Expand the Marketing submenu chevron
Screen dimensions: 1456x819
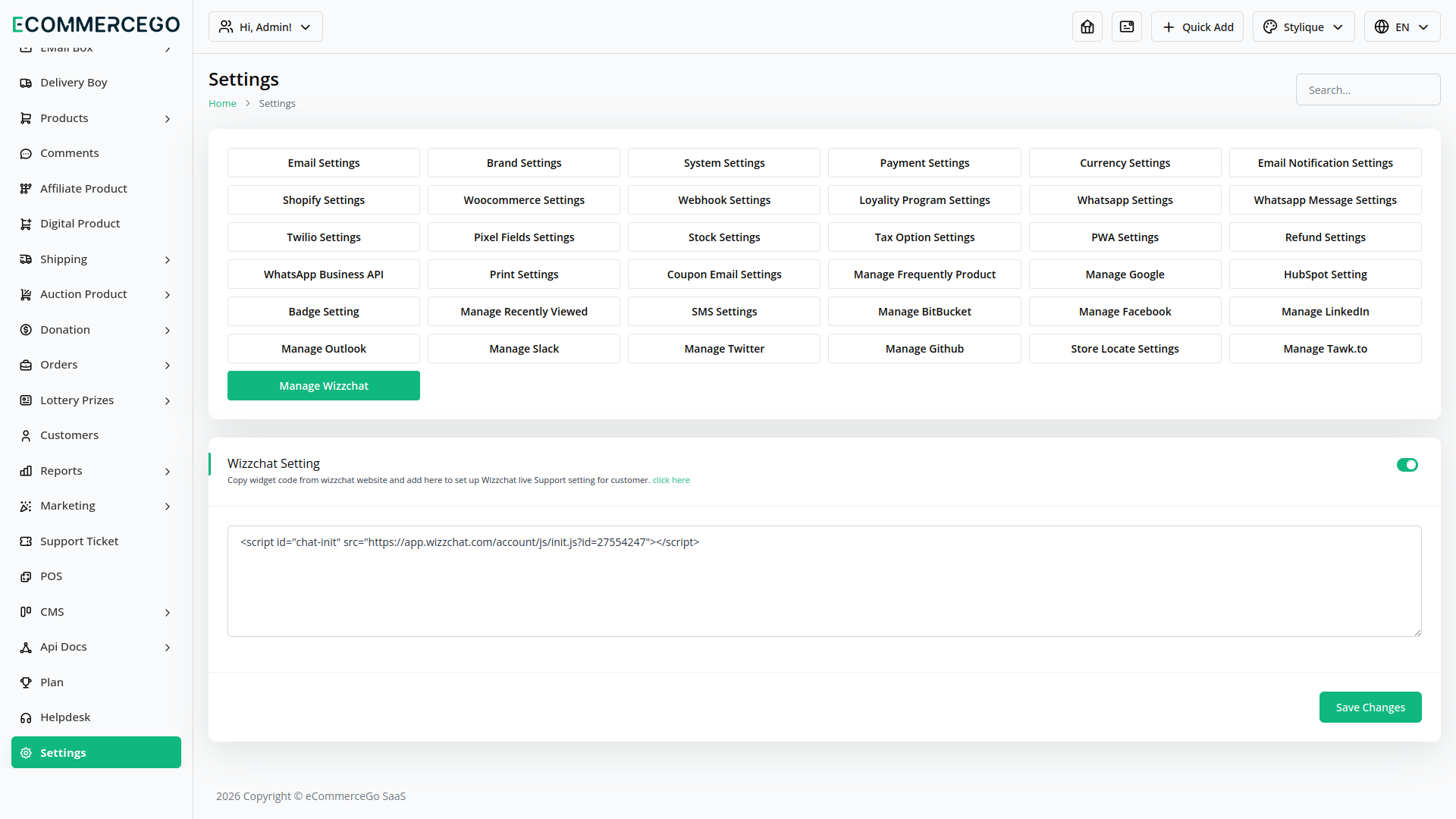click(168, 507)
